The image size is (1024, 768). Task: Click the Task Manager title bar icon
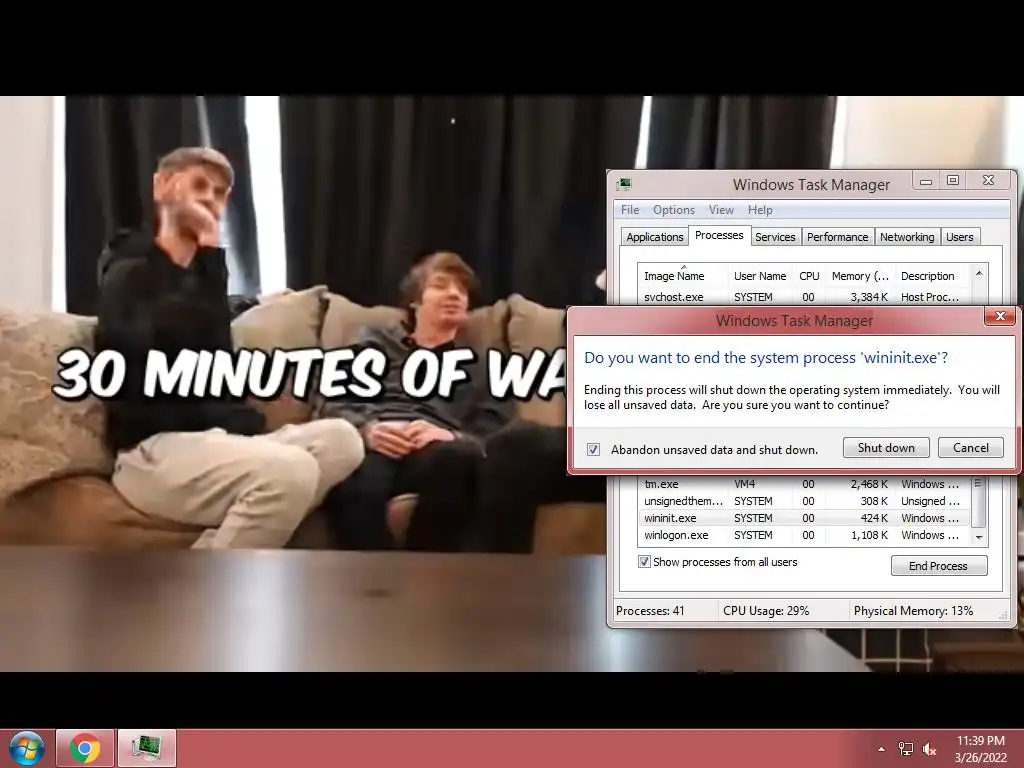(x=624, y=184)
